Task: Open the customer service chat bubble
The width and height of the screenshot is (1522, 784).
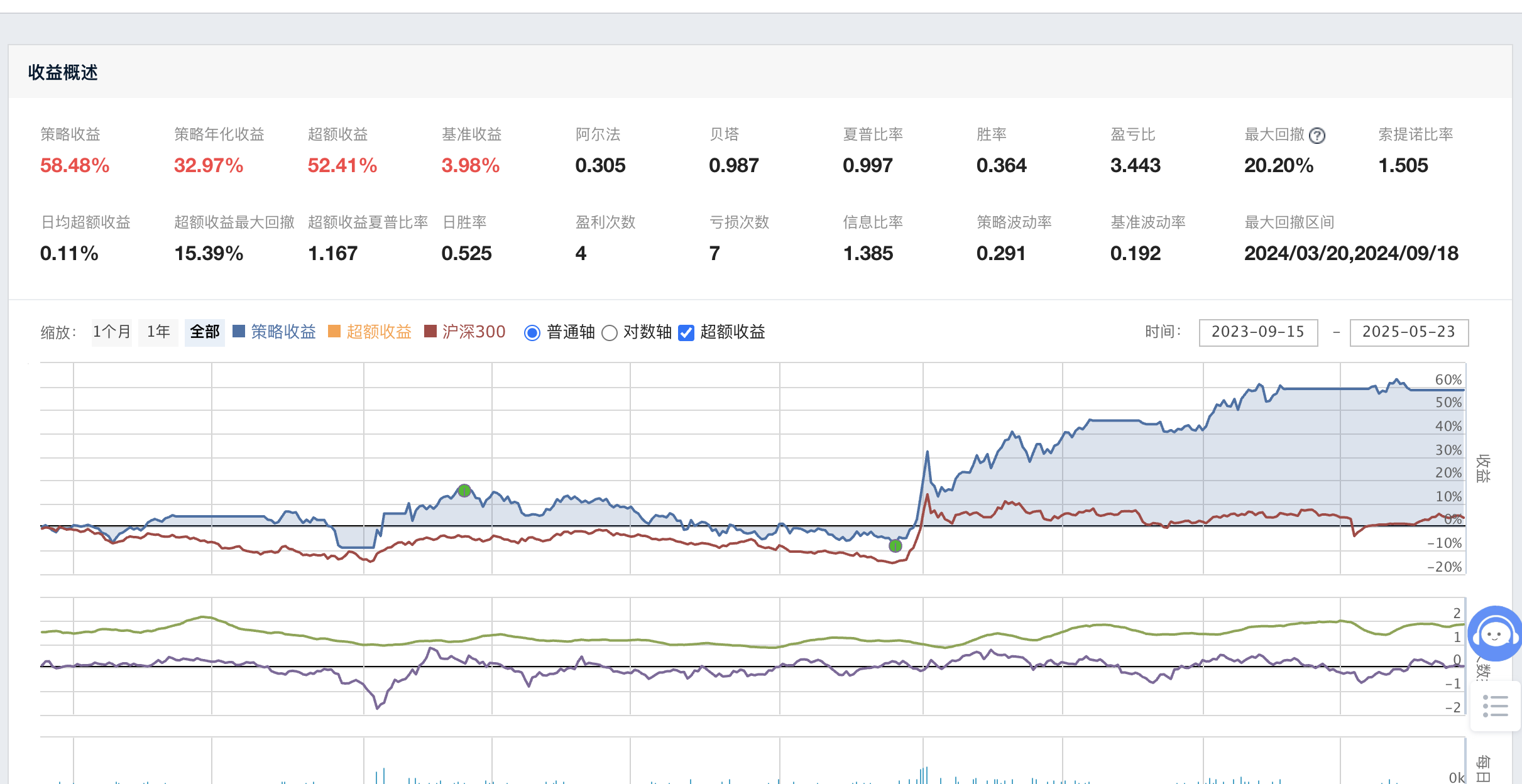Action: (1495, 633)
